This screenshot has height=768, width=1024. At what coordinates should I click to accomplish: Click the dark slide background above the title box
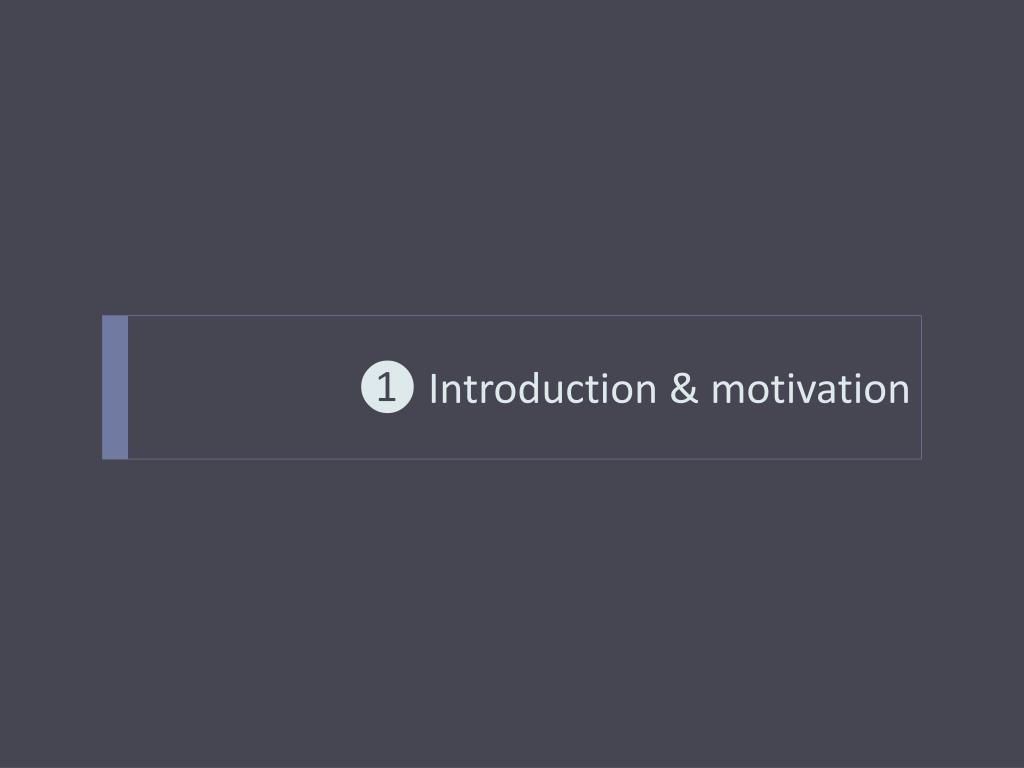tap(512, 157)
